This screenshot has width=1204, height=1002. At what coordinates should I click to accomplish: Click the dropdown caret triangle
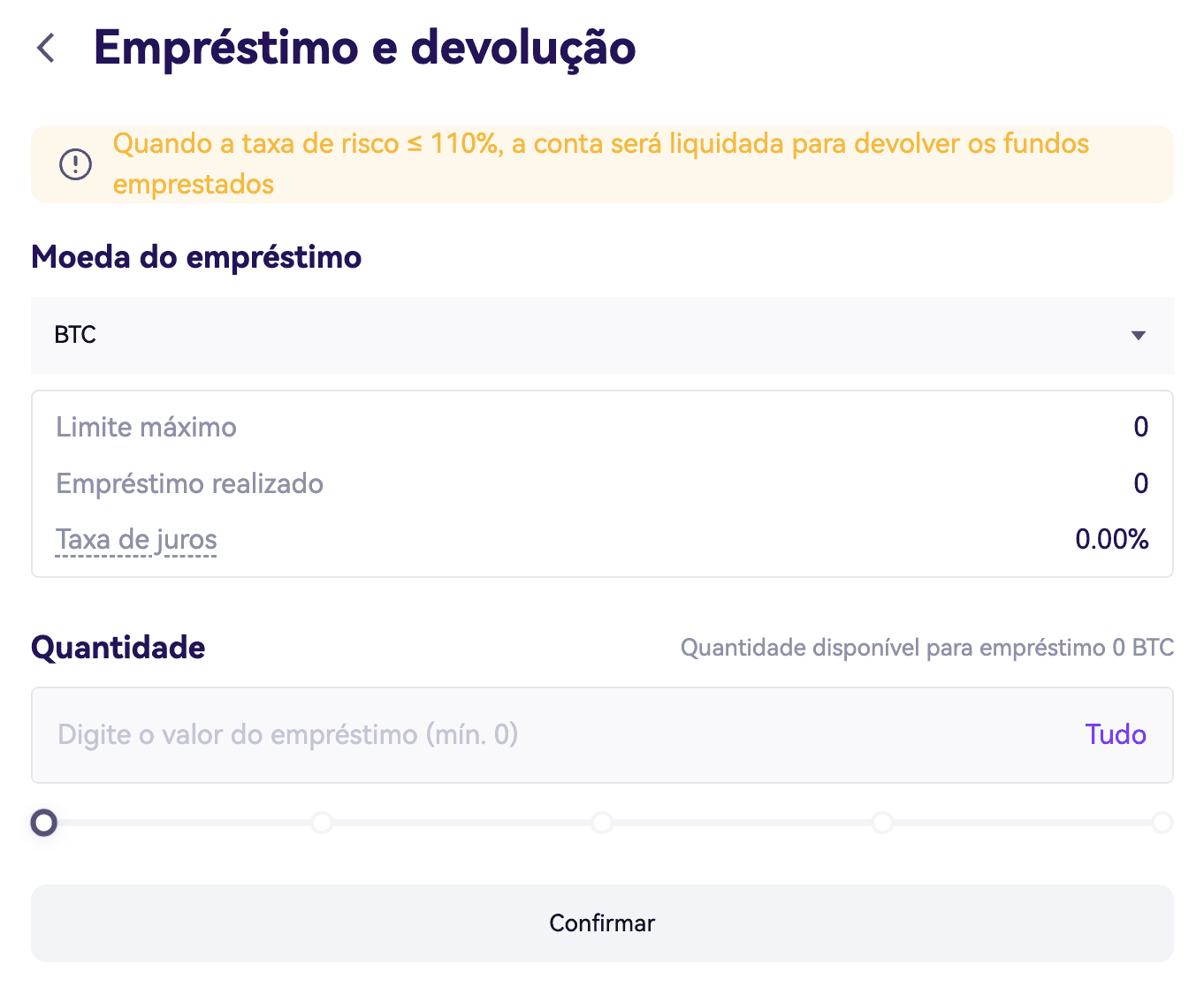tap(1139, 336)
